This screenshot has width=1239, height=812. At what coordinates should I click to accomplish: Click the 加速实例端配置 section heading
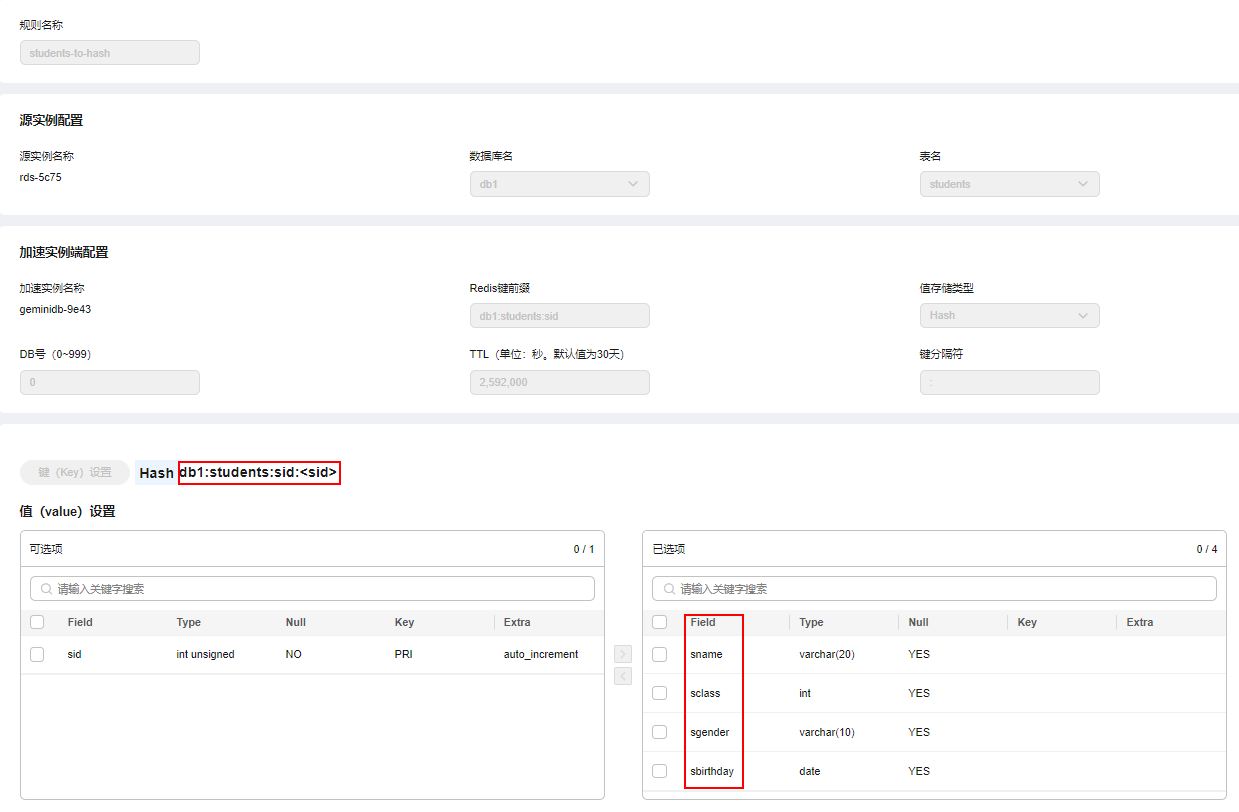point(64,252)
